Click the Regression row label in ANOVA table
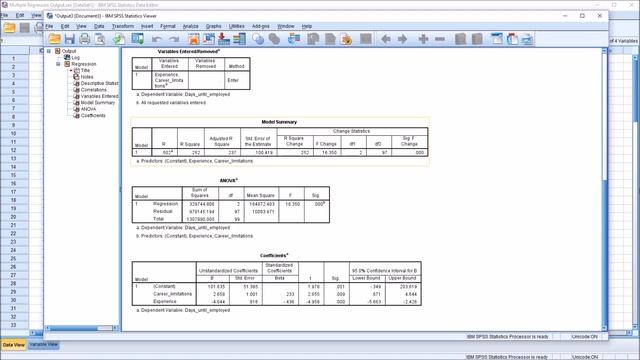The image size is (640, 360). 165,204
